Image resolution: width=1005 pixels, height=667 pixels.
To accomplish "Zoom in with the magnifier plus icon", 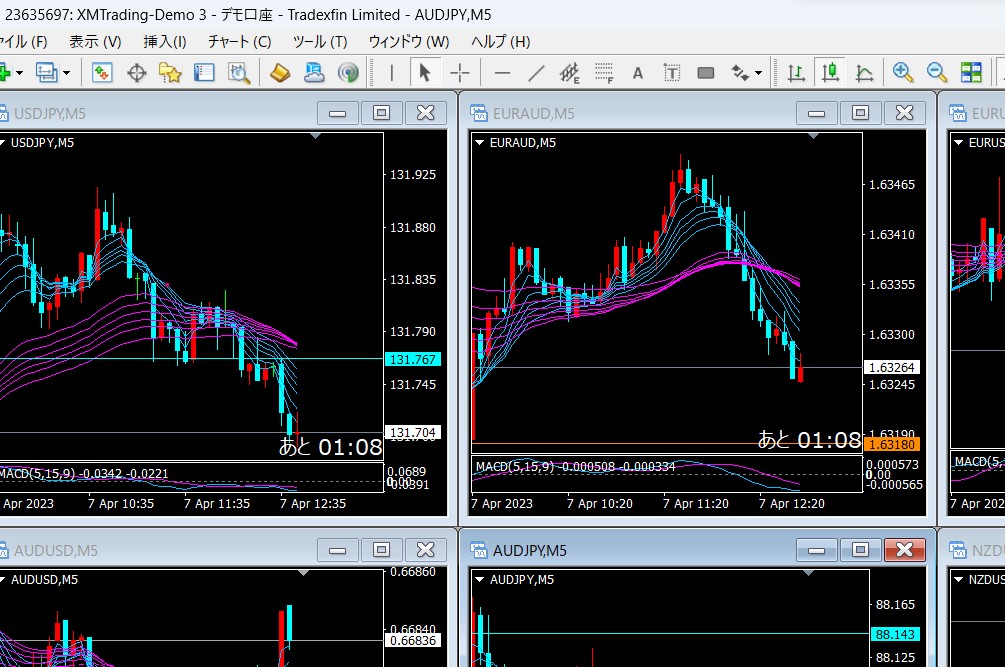I will click(x=902, y=72).
